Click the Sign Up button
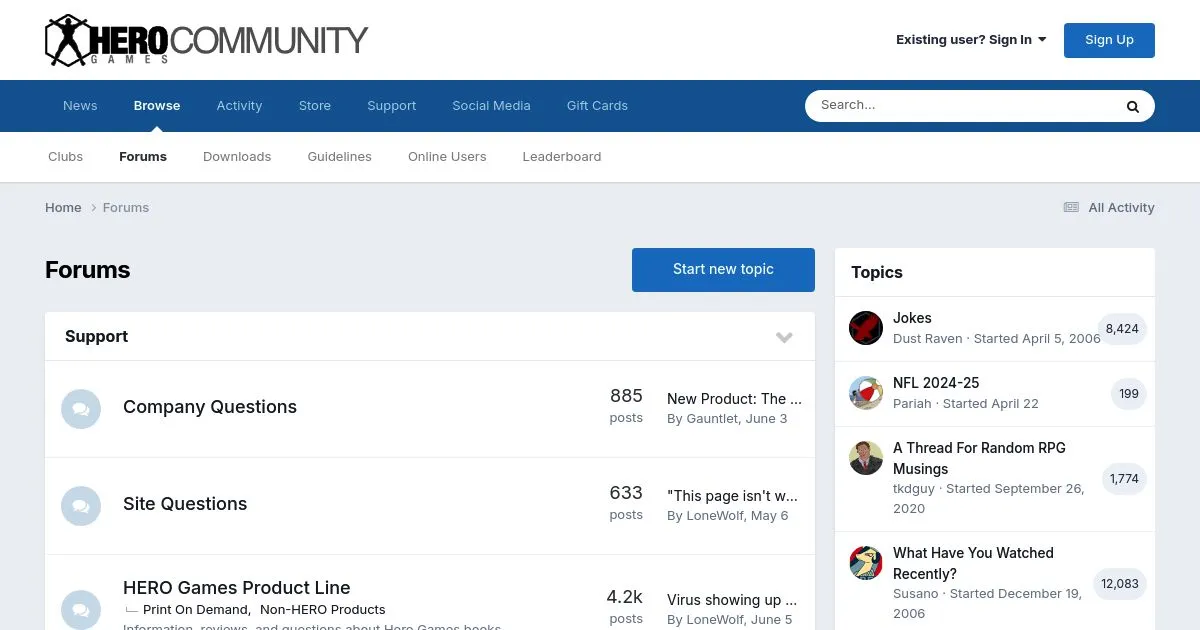Viewport: 1200px width, 630px height. point(1109,40)
